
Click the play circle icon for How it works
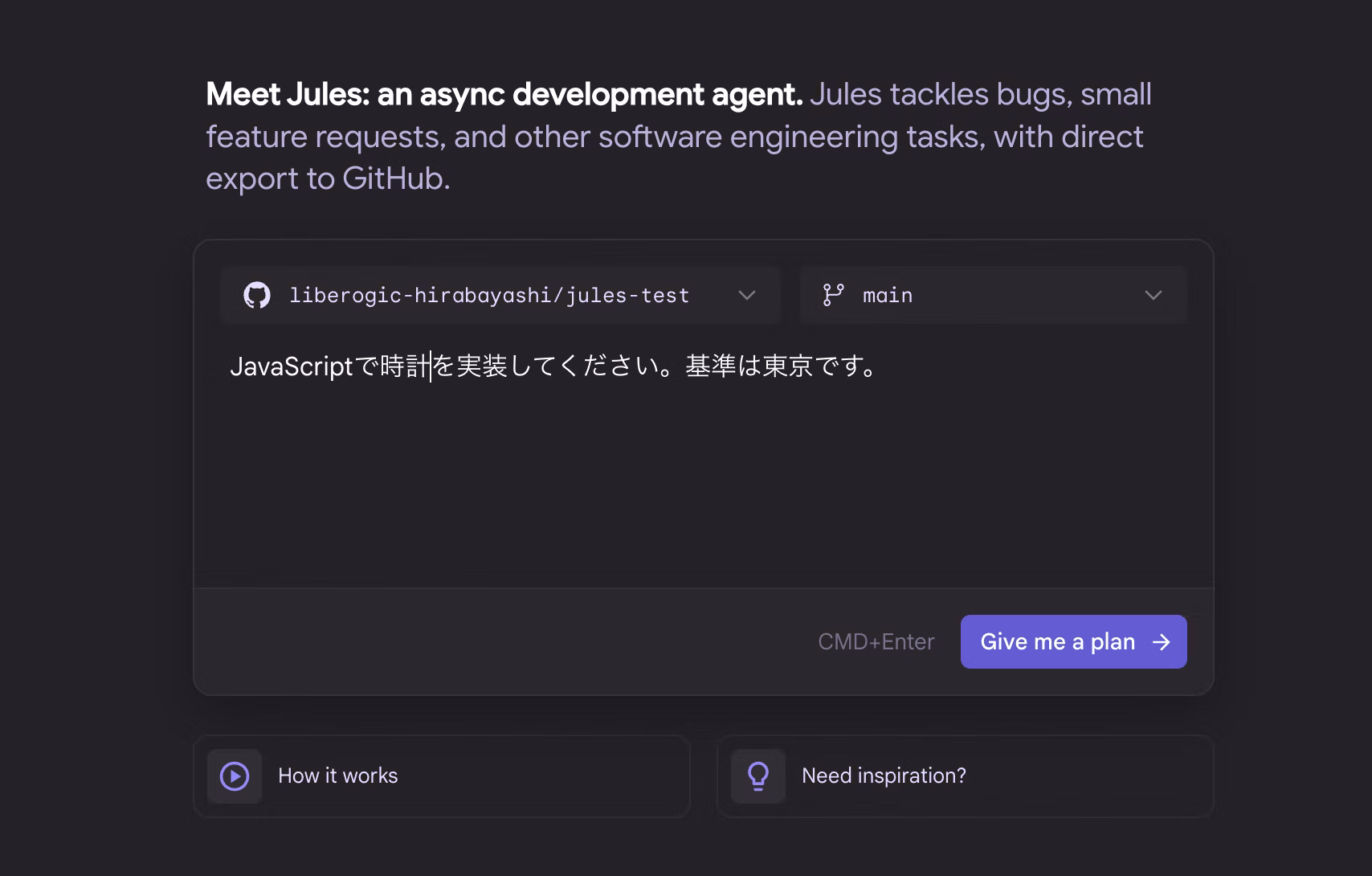[235, 776]
